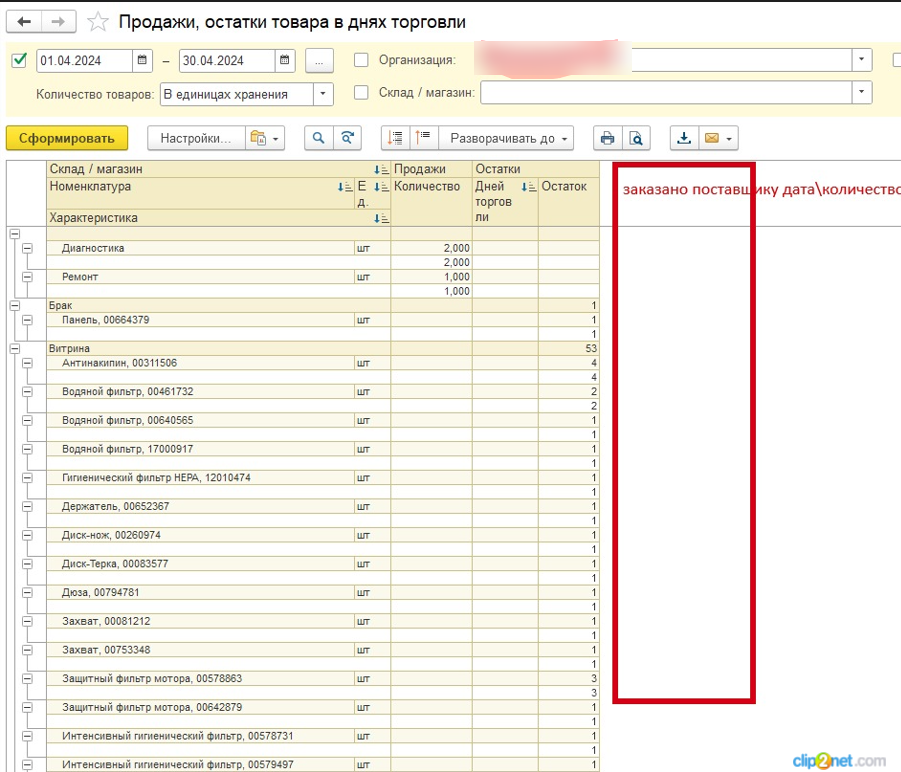The height and width of the screenshot is (772, 901).
Task: Open the Настройки... button
Action: [x=195, y=138]
